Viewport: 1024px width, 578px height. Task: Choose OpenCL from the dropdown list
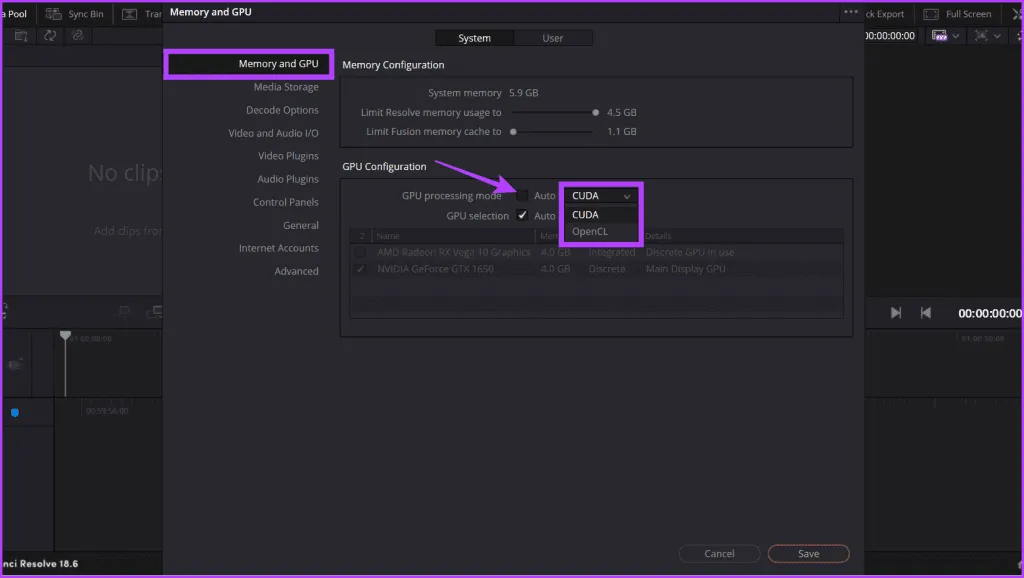click(x=589, y=232)
